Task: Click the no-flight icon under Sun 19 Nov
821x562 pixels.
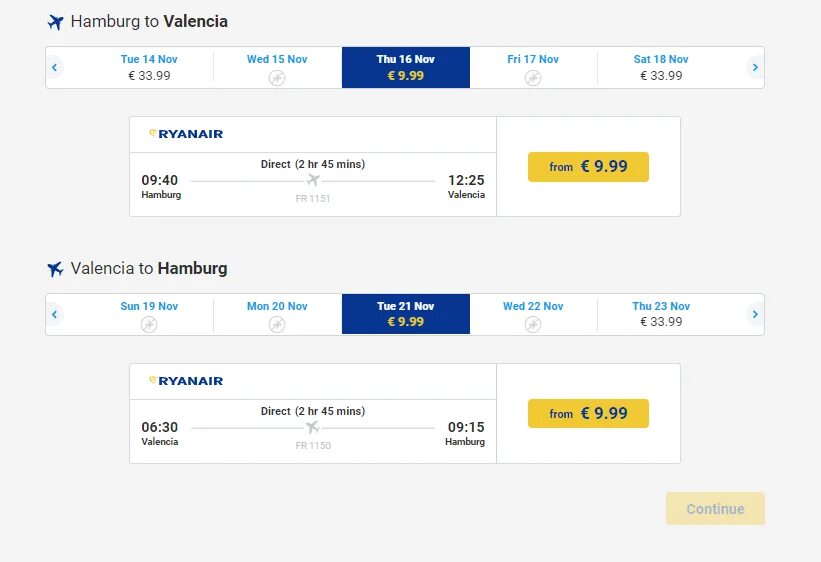Action: click(149, 324)
